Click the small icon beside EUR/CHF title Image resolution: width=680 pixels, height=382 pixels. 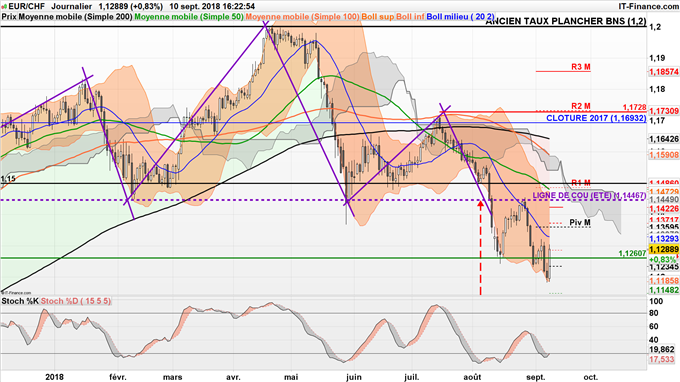click(4, 7)
